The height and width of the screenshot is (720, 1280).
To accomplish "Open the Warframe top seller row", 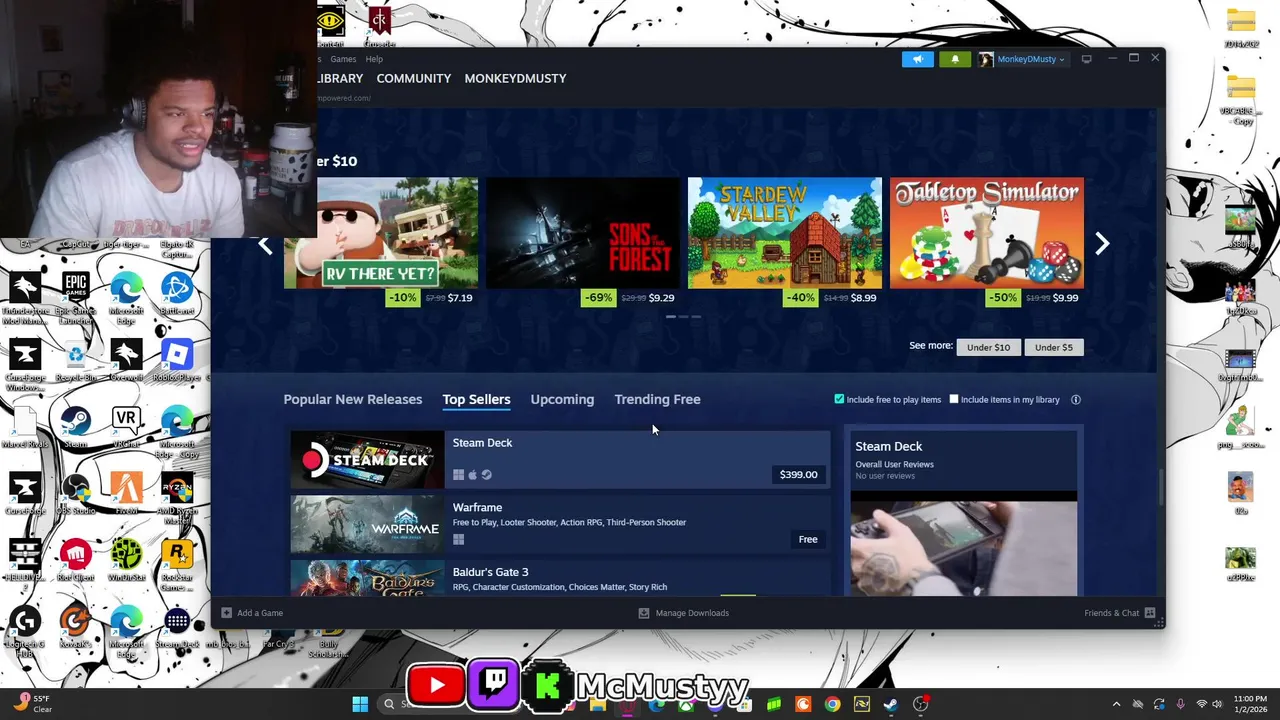I will (560, 524).
